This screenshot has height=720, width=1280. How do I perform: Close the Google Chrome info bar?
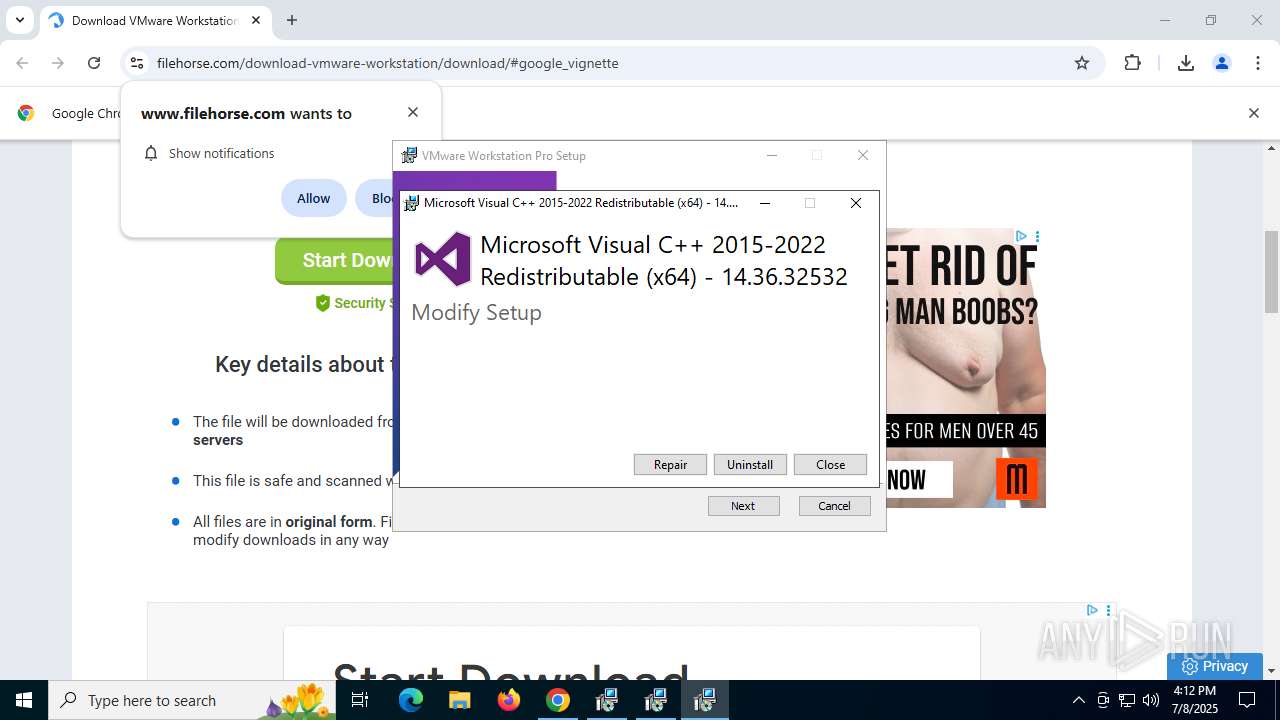coord(1253,113)
